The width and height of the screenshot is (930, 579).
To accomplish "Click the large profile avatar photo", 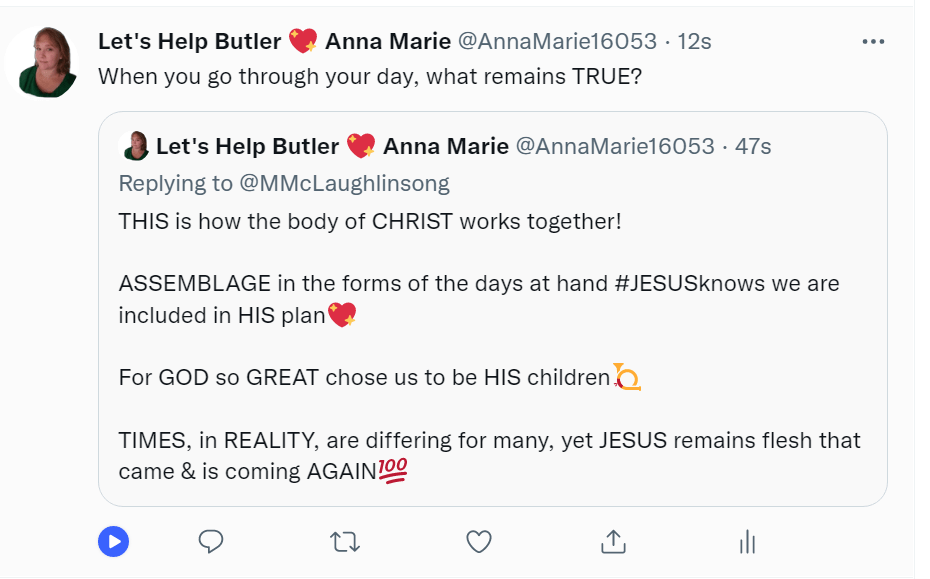I will pyautogui.click(x=42, y=60).
